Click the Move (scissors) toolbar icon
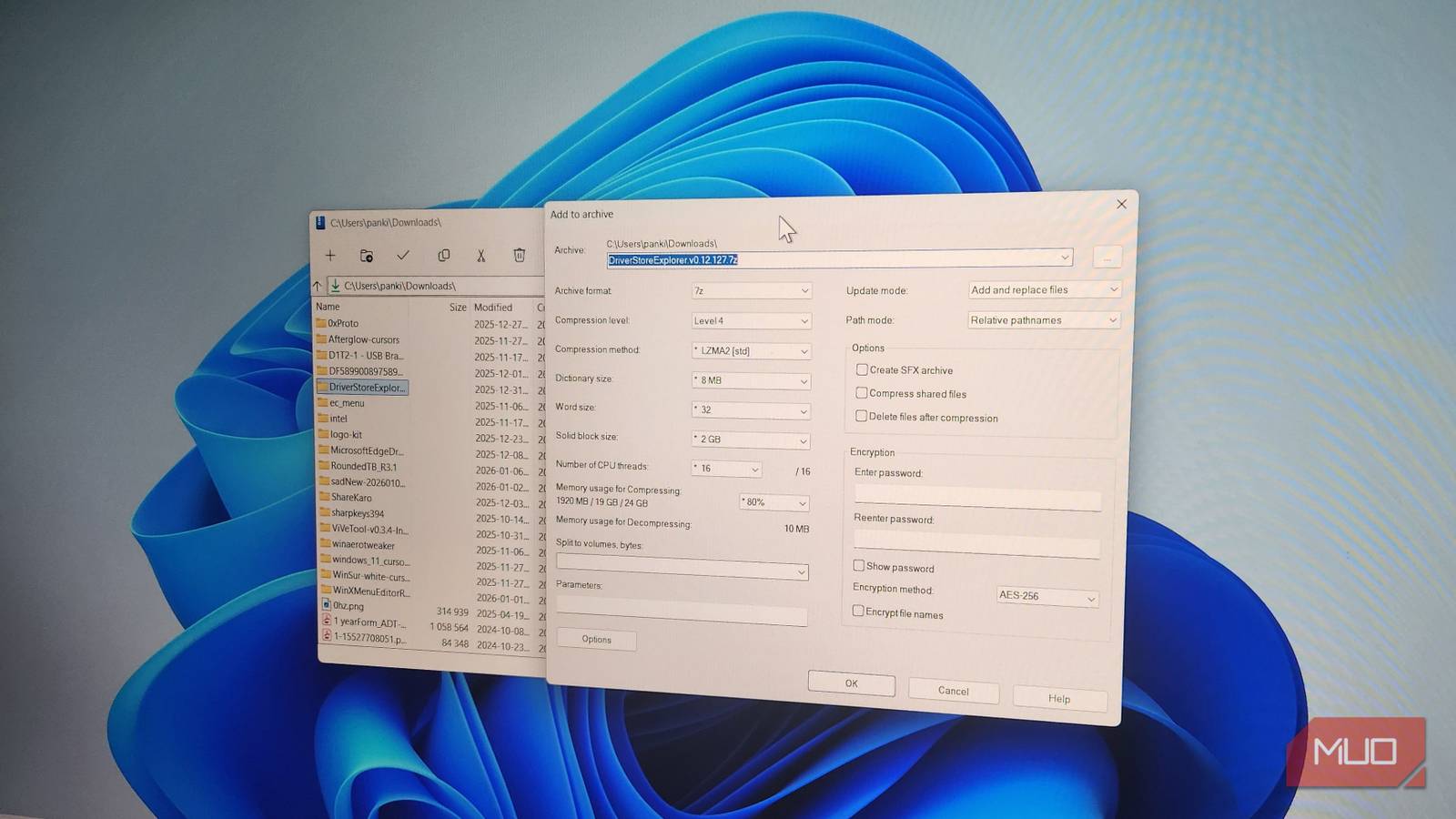 (x=480, y=256)
